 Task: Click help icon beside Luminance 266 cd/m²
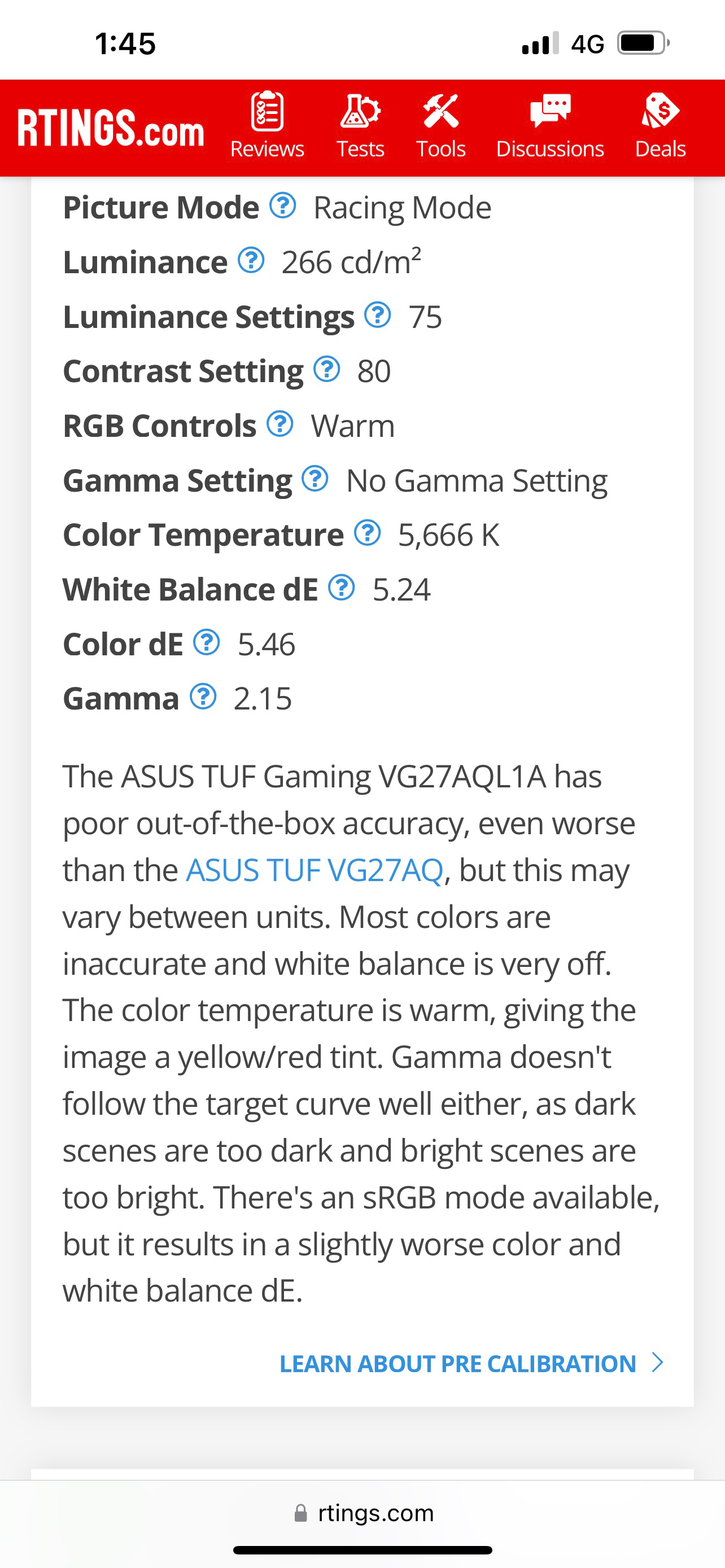[x=251, y=260]
